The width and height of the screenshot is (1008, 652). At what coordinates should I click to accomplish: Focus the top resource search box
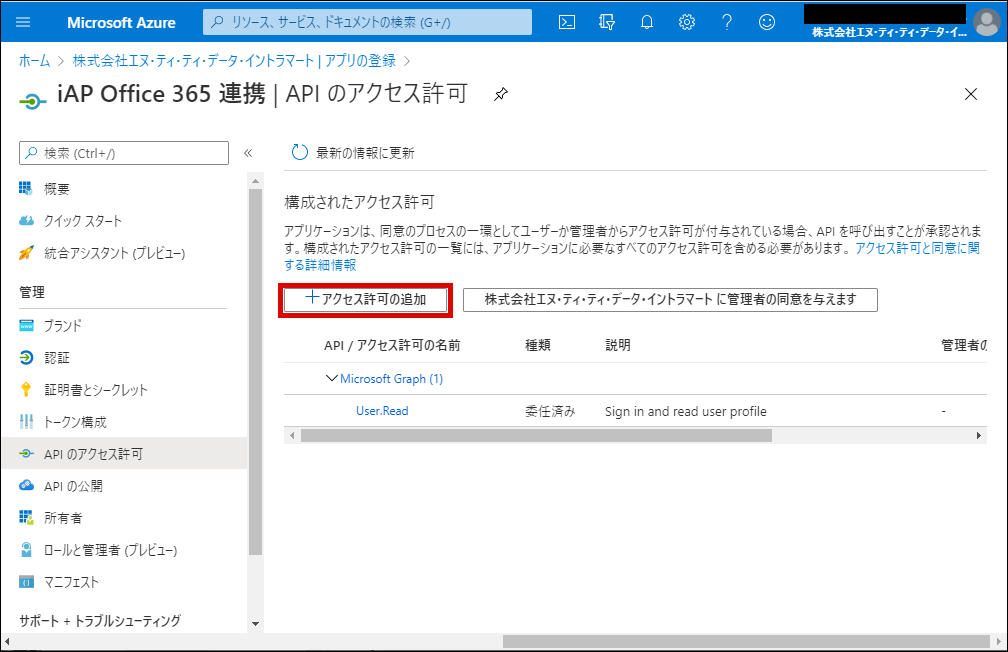(x=367, y=22)
